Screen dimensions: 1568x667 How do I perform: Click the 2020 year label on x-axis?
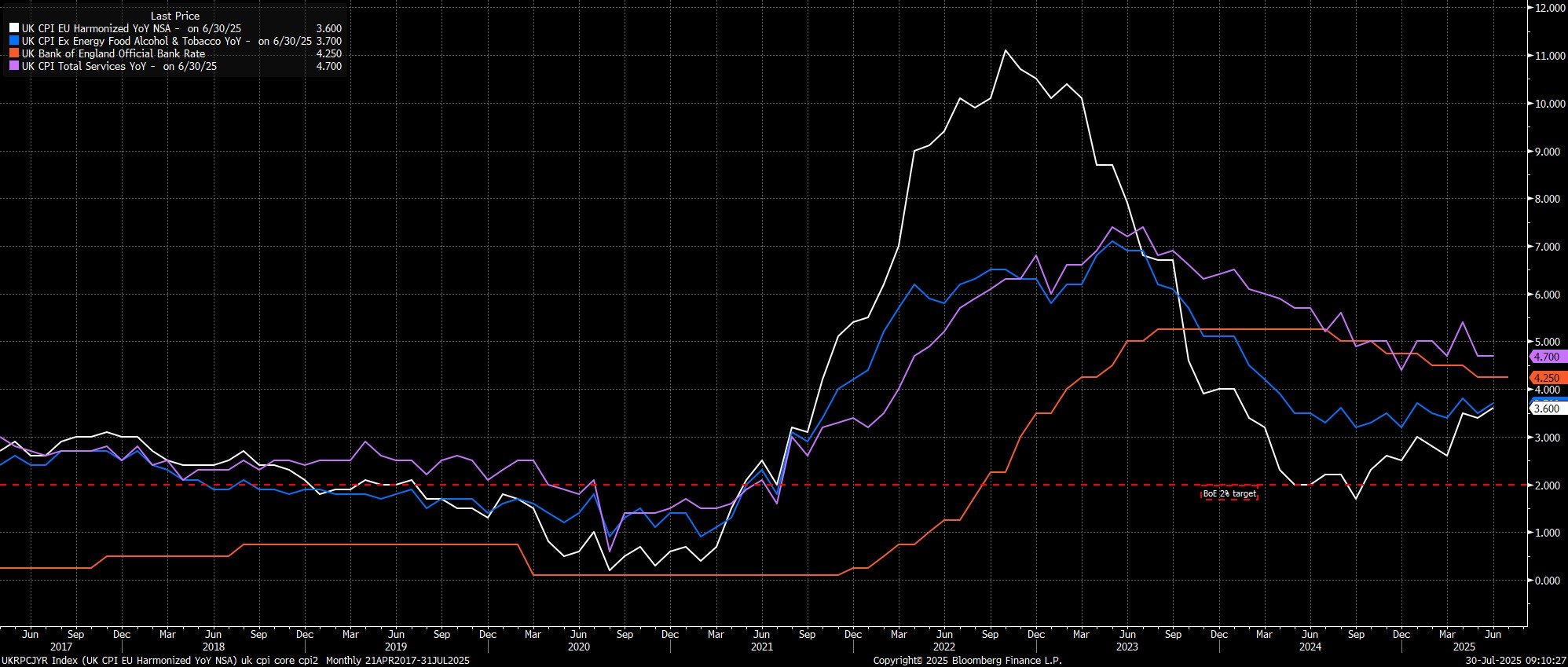(578, 647)
